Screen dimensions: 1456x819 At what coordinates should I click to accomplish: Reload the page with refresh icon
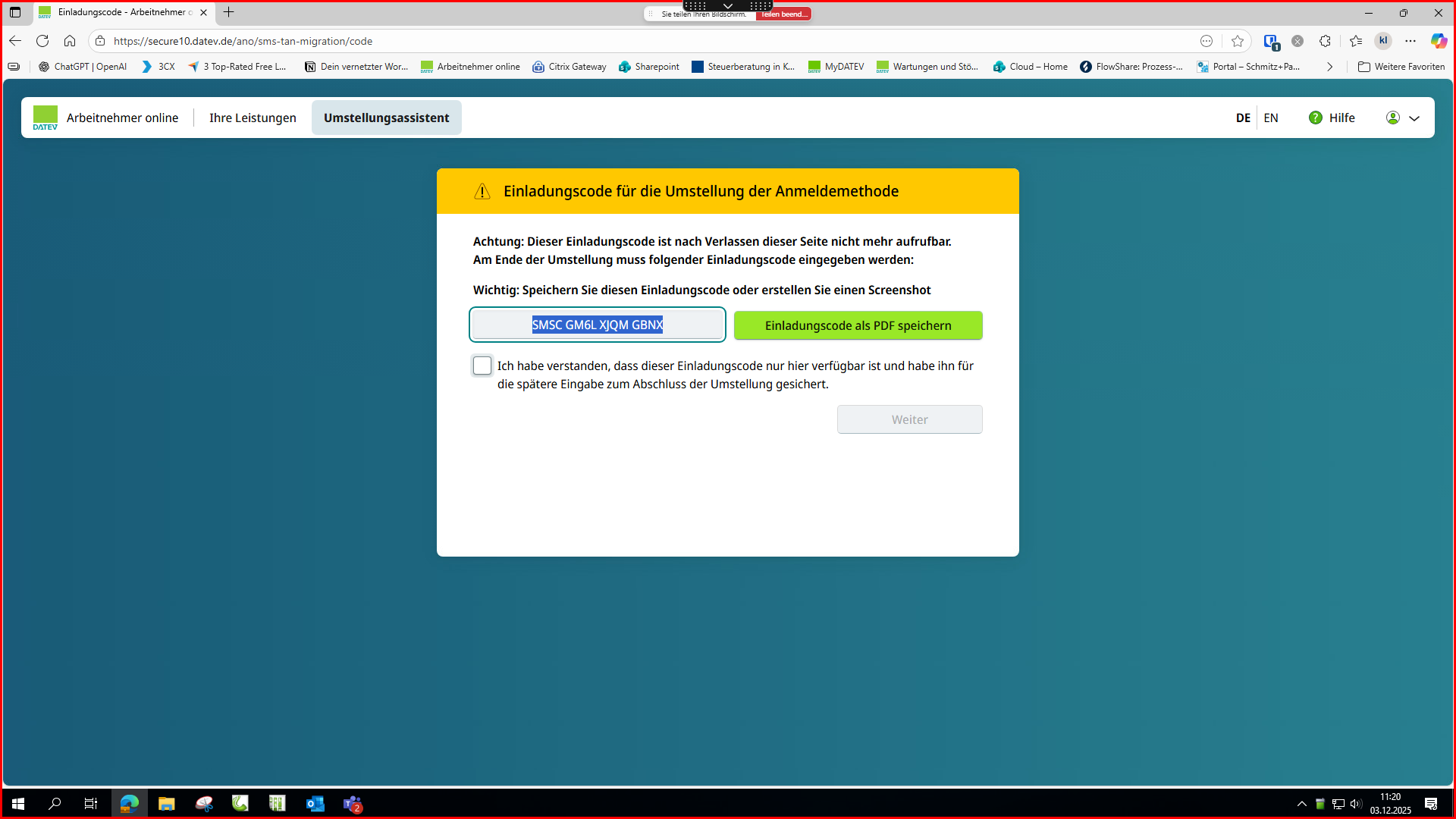(42, 41)
